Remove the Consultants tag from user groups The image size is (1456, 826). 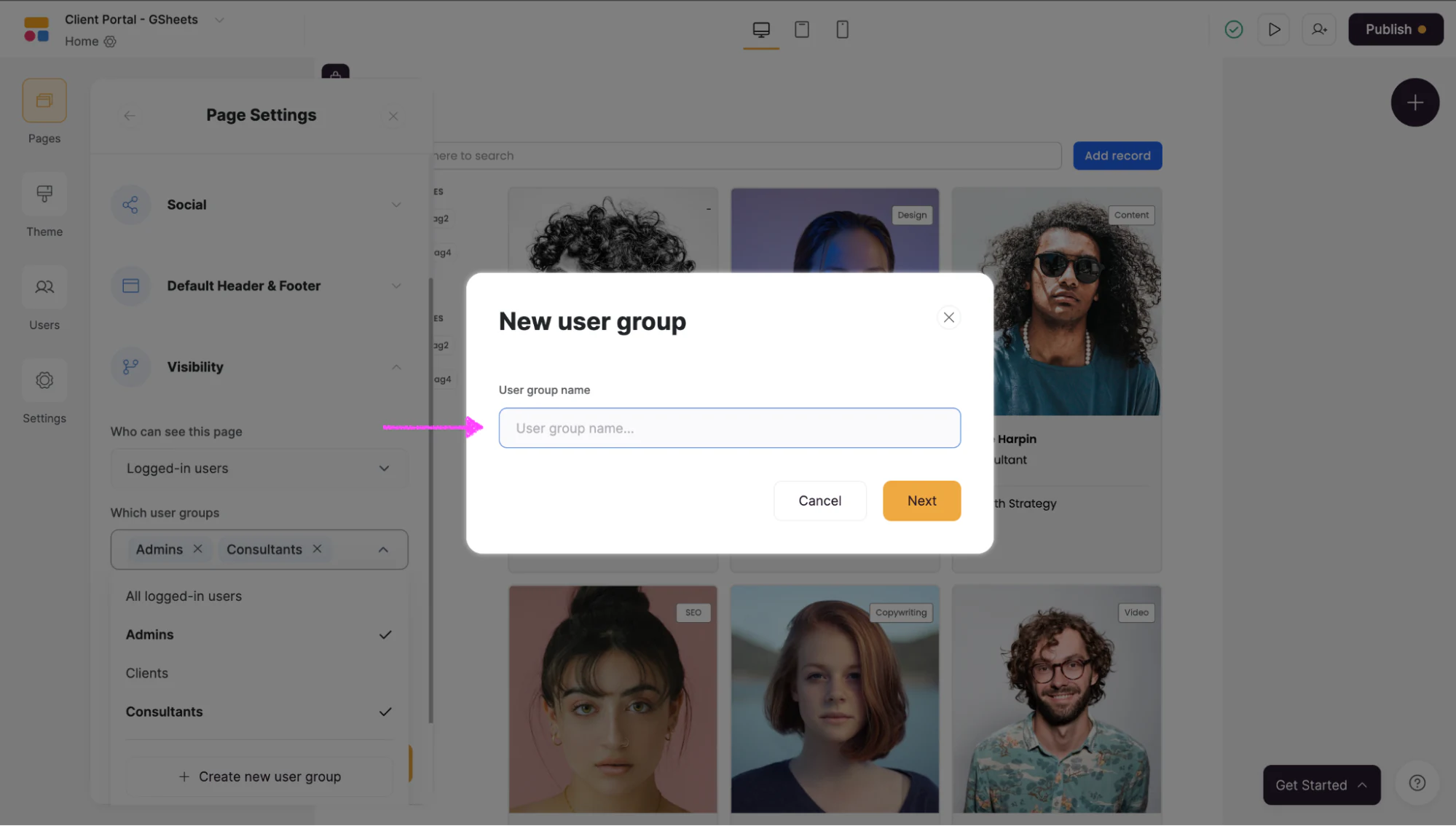coord(317,548)
